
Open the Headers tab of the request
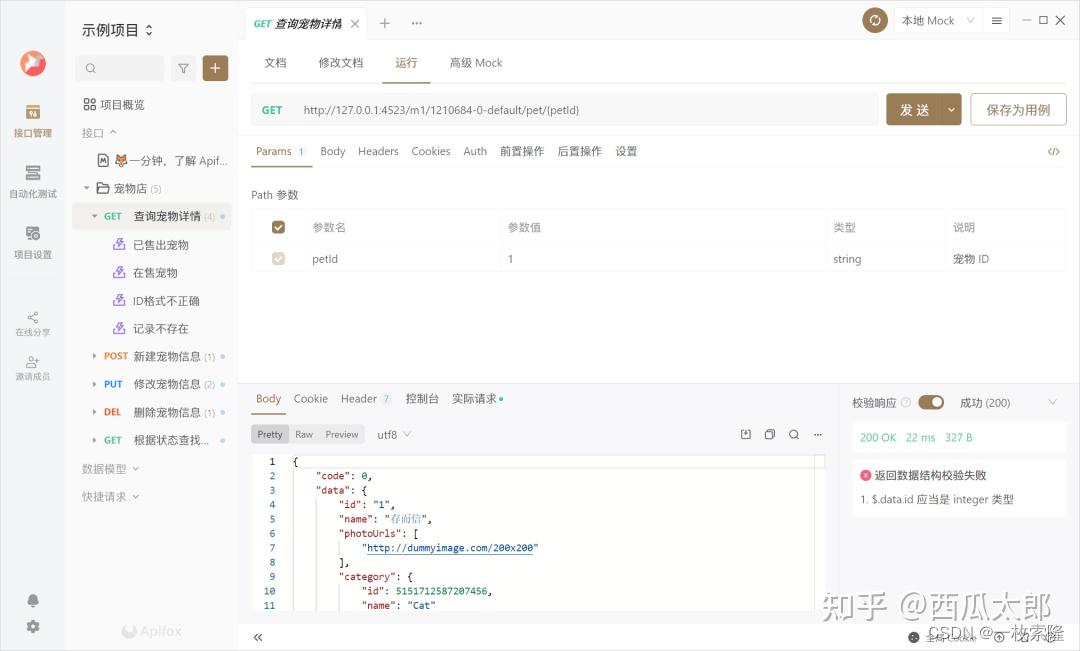click(378, 151)
